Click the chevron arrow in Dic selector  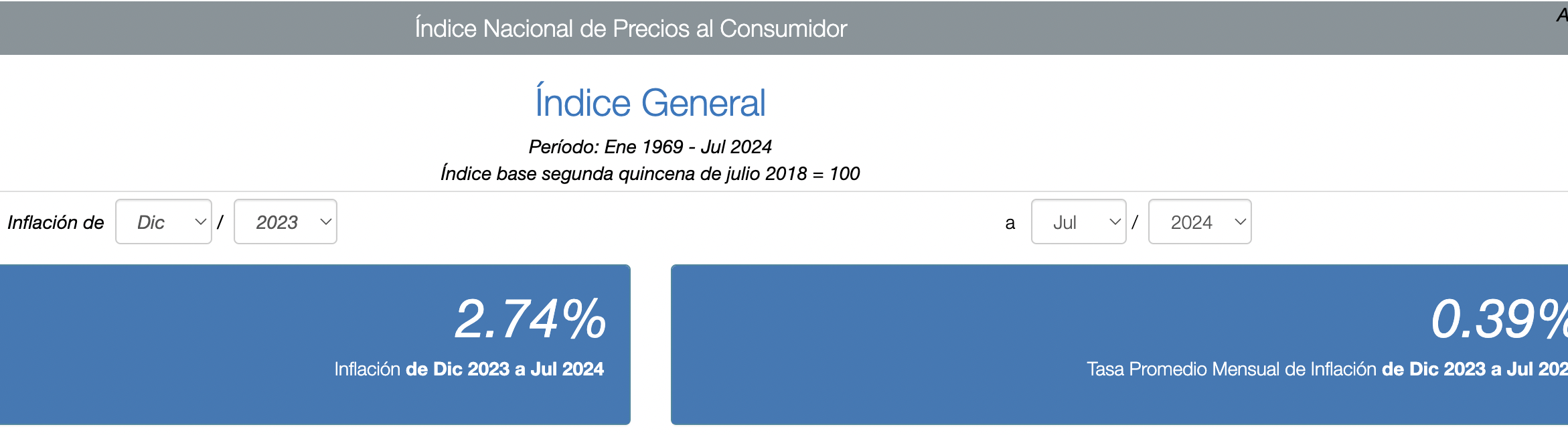(x=200, y=222)
